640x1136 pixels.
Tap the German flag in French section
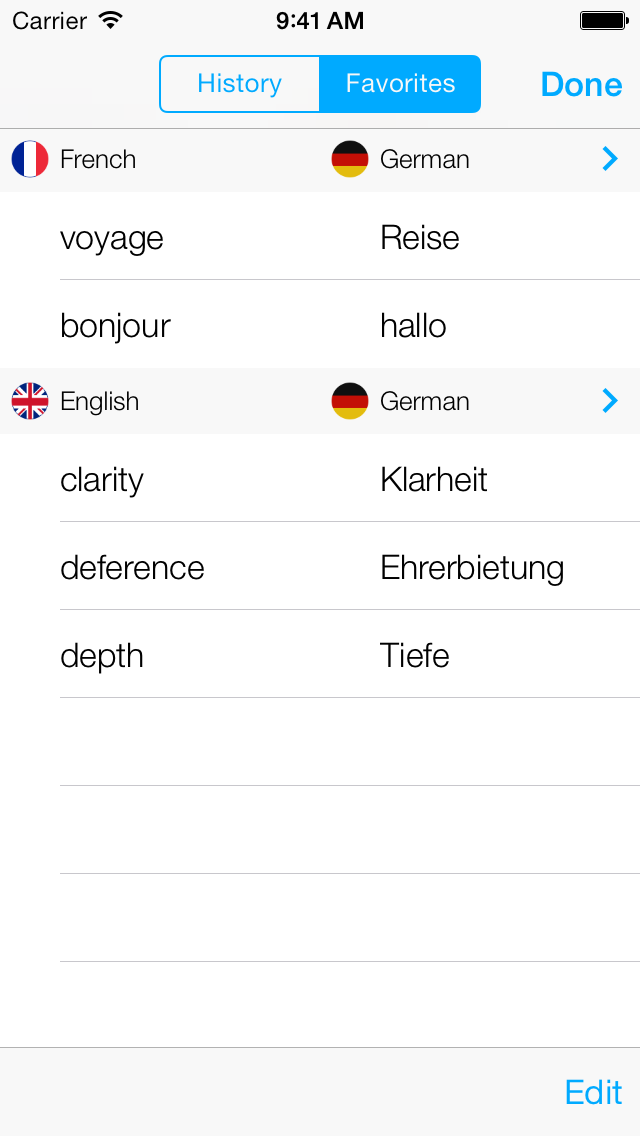point(350,159)
